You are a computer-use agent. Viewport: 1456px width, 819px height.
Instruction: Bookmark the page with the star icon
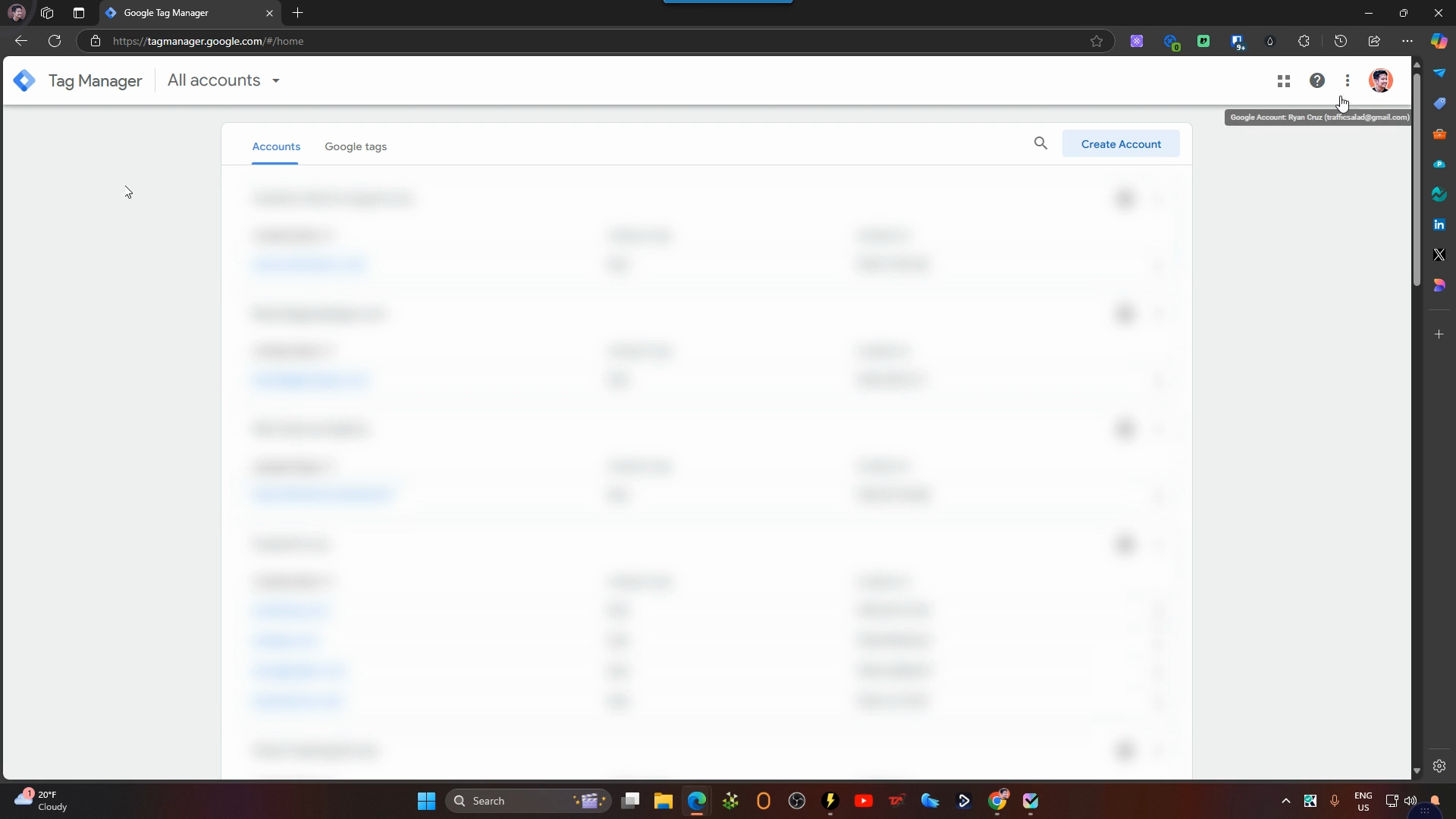point(1097,41)
